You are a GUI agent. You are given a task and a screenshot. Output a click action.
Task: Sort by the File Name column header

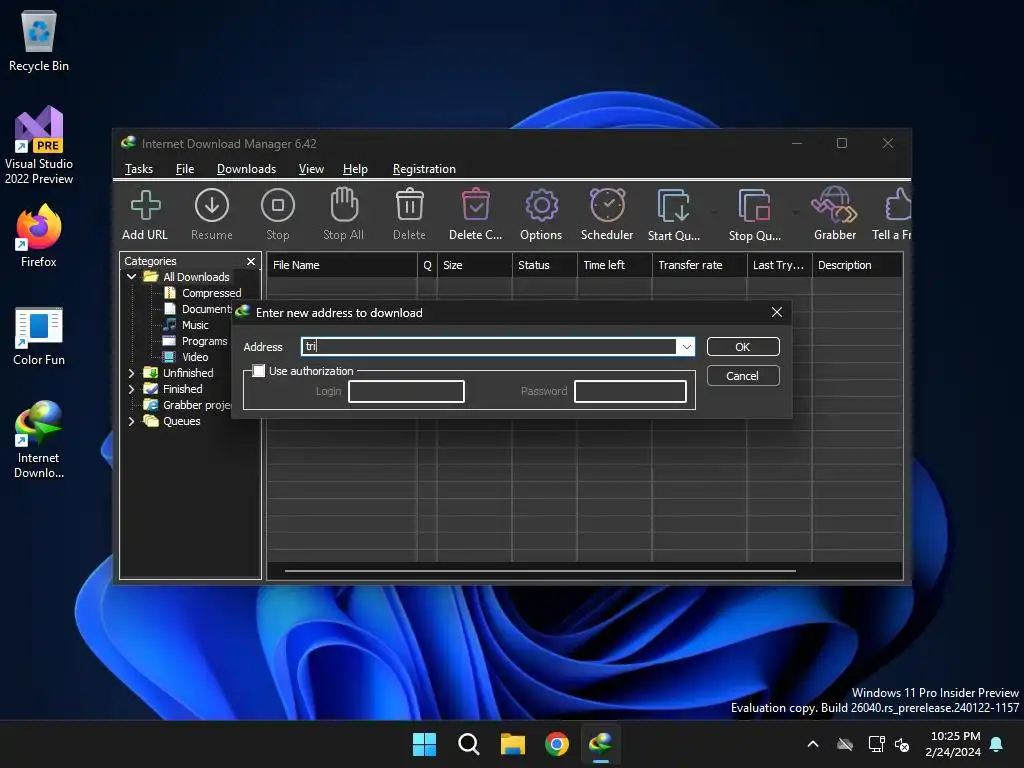coord(342,265)
